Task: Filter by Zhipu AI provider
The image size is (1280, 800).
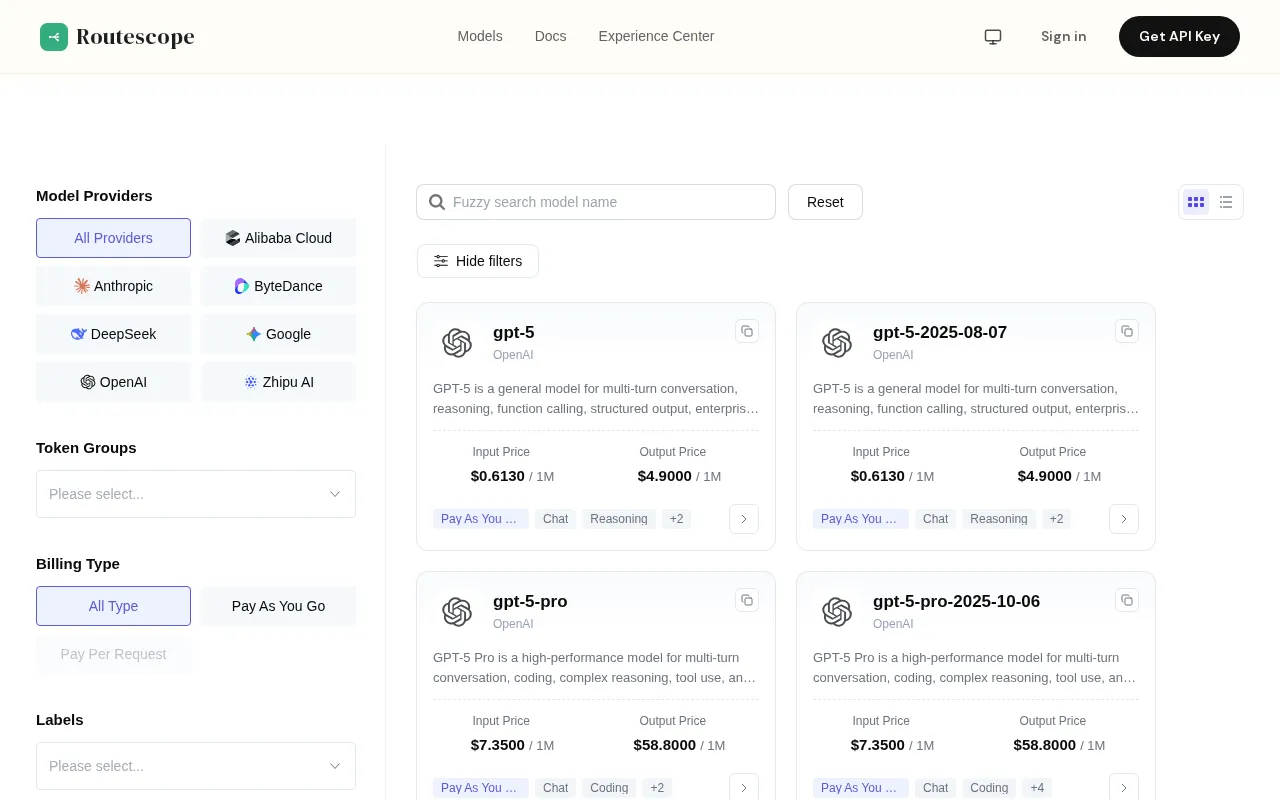Action: point(278,382)
